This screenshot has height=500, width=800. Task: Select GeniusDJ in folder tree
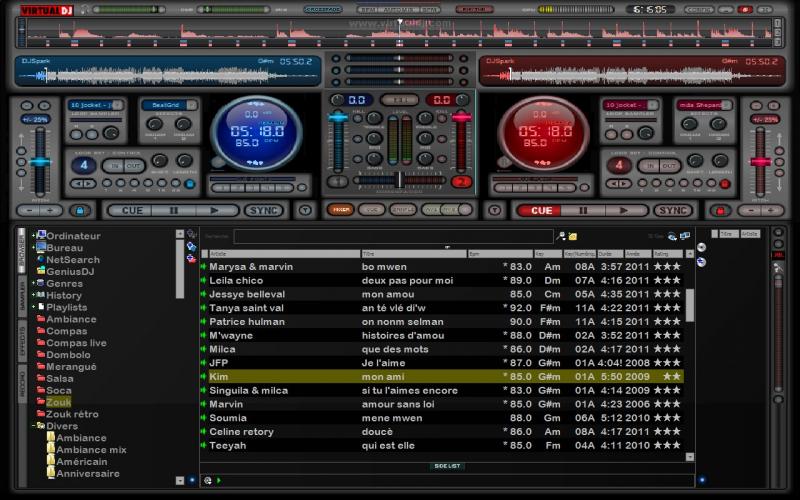pyautogui.click(x=70, y=271)
